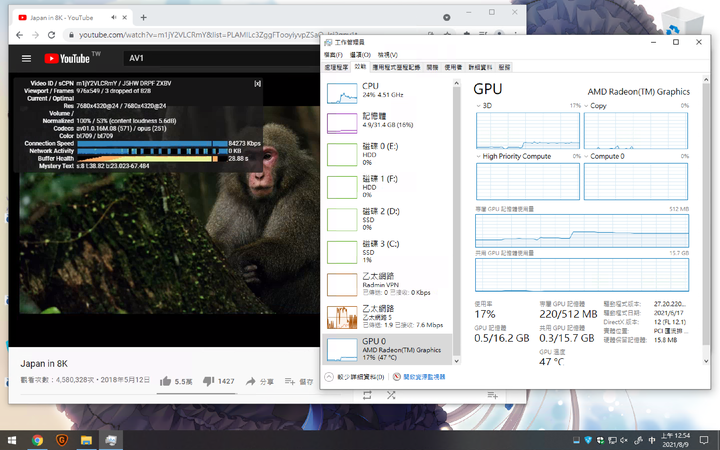Click the Chrome forward arrow
Viewport: 720px width, 450px height.
tap(35, 35)
